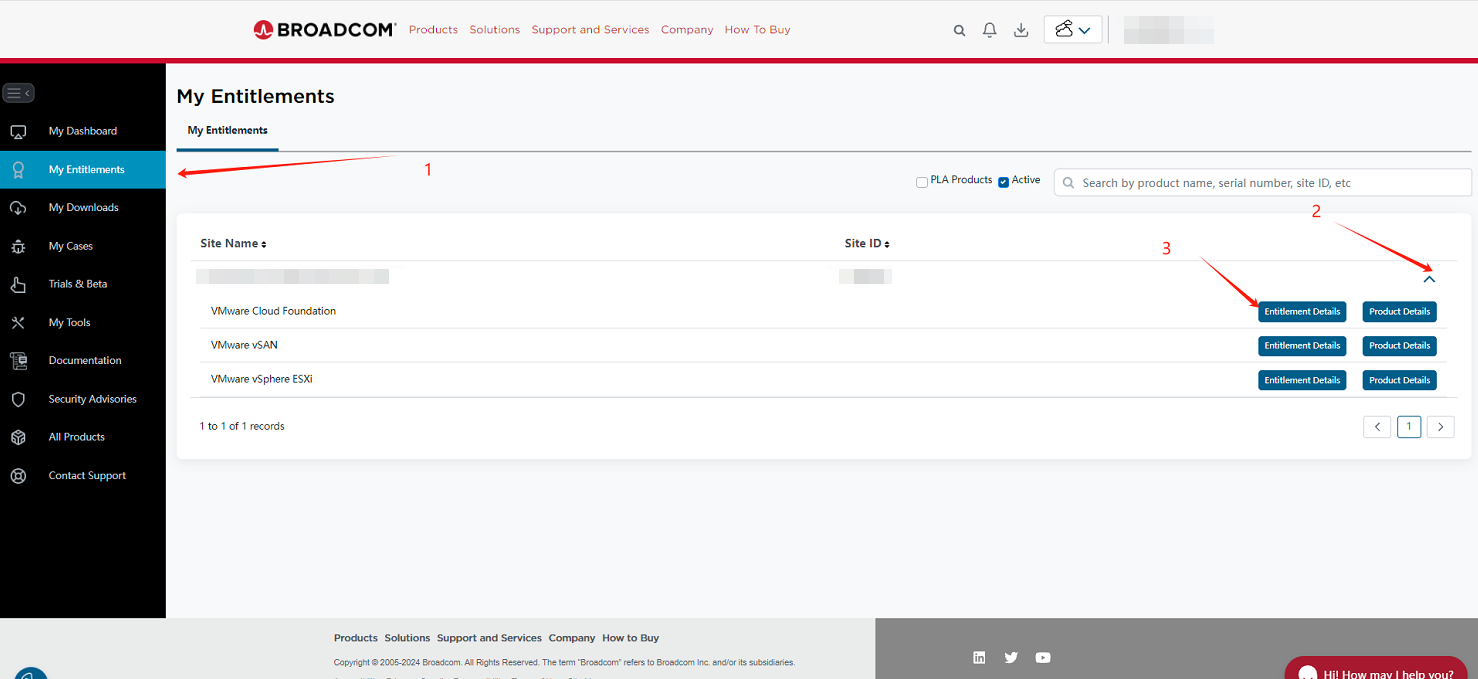
Task: Open the cloud portal selector dropdown
Action: click(x=1073, y=30)
